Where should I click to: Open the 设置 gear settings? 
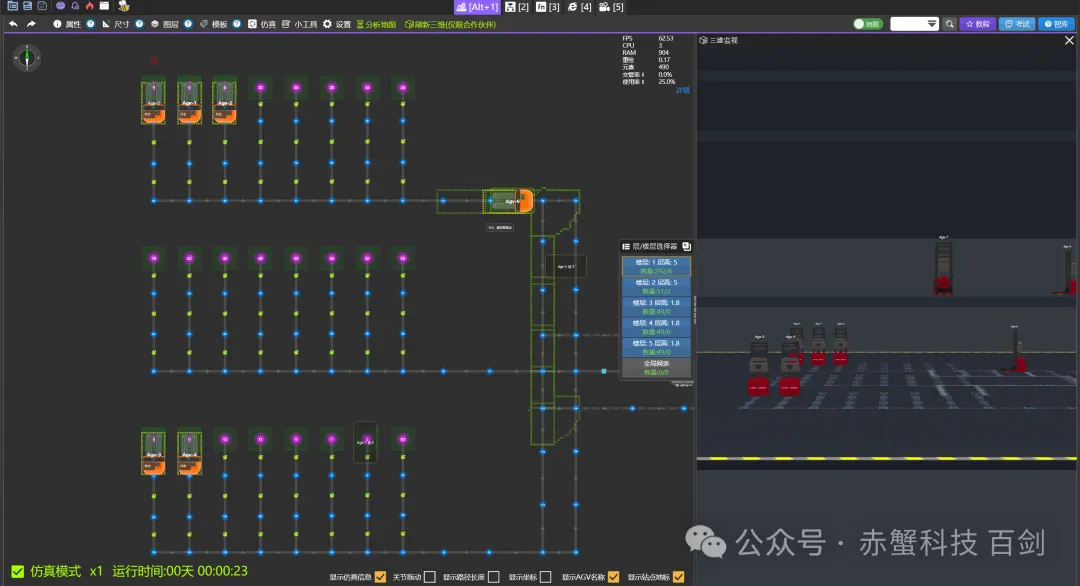click(336, 23)
